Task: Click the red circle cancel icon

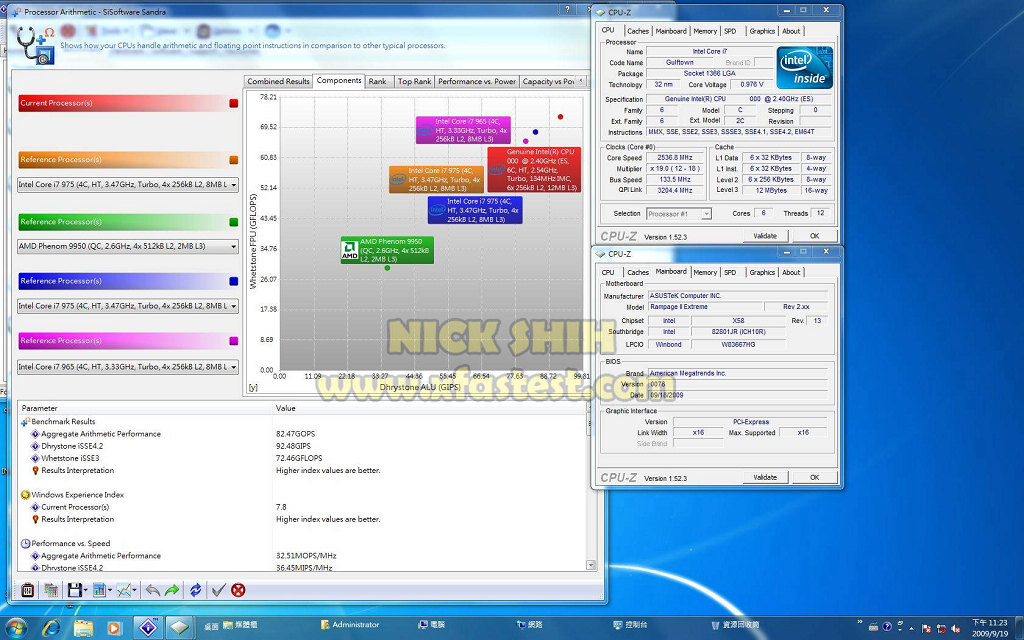Action: 238,590
